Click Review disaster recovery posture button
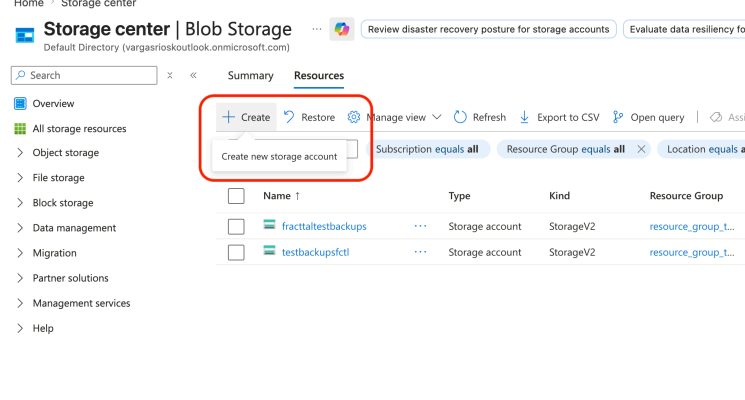Screen dimensions: 745x400 click(488, 29)
